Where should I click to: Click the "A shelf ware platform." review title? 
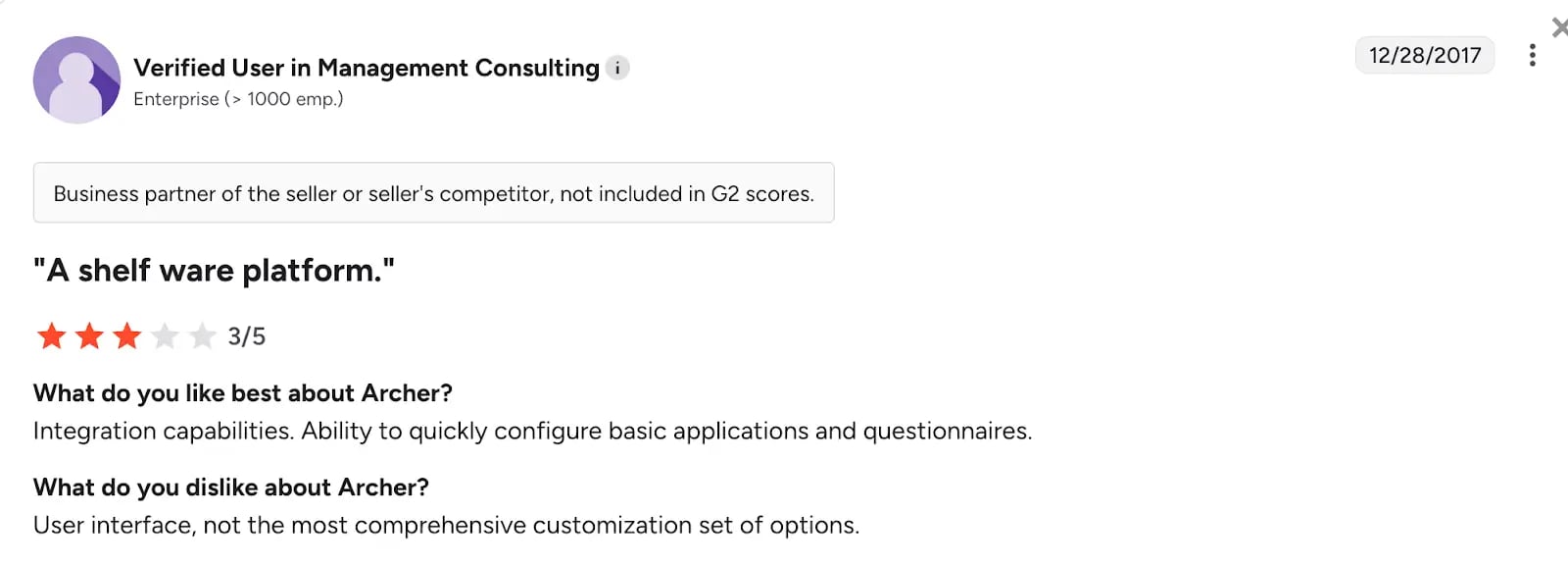(x=214, y=271)
